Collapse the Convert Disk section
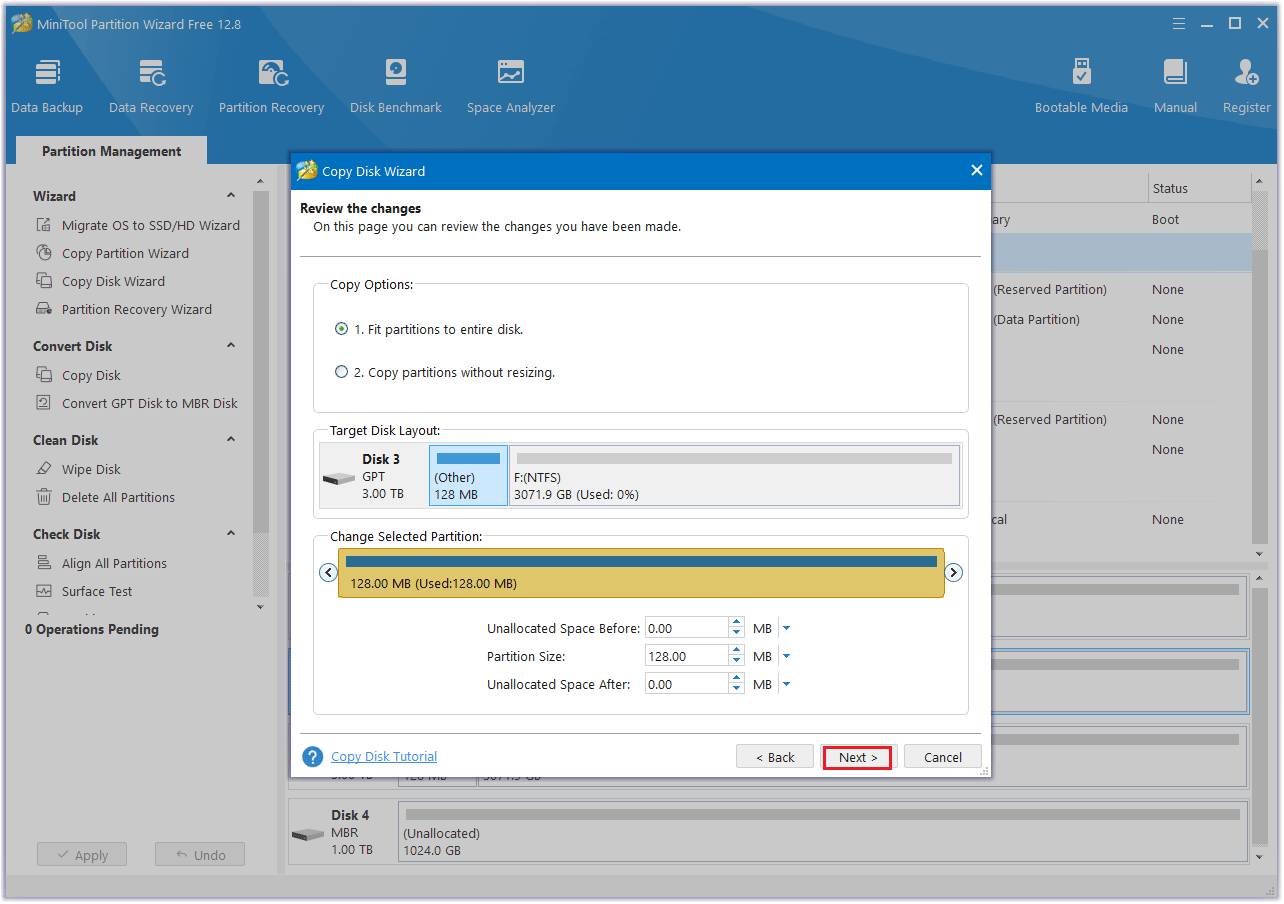The height and width of the screenshot is (904, 1284). (x=231, y=346)
